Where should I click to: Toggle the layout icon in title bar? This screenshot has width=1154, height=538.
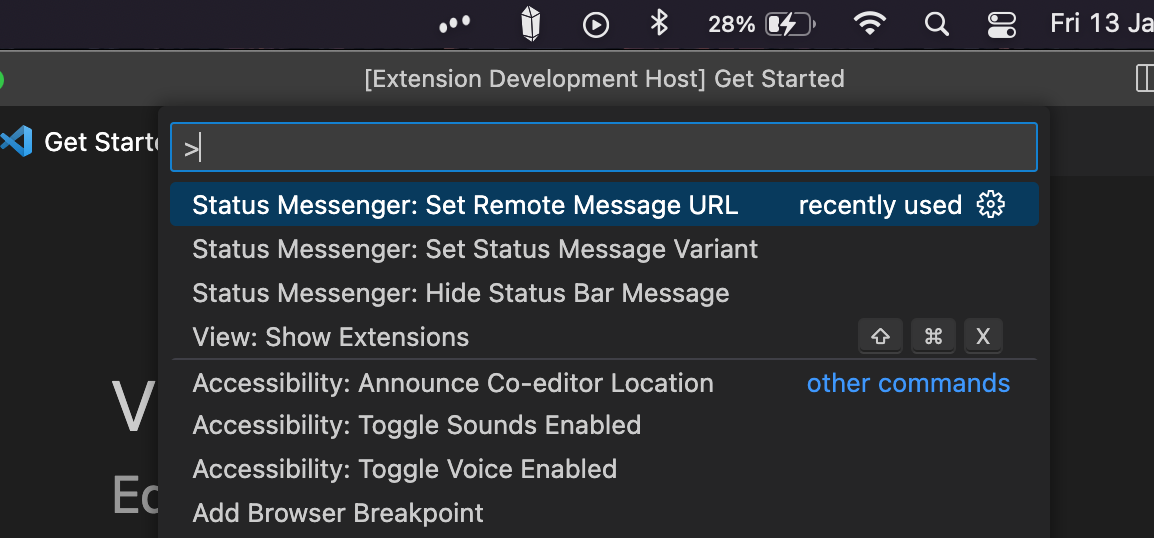[1144, 78]
